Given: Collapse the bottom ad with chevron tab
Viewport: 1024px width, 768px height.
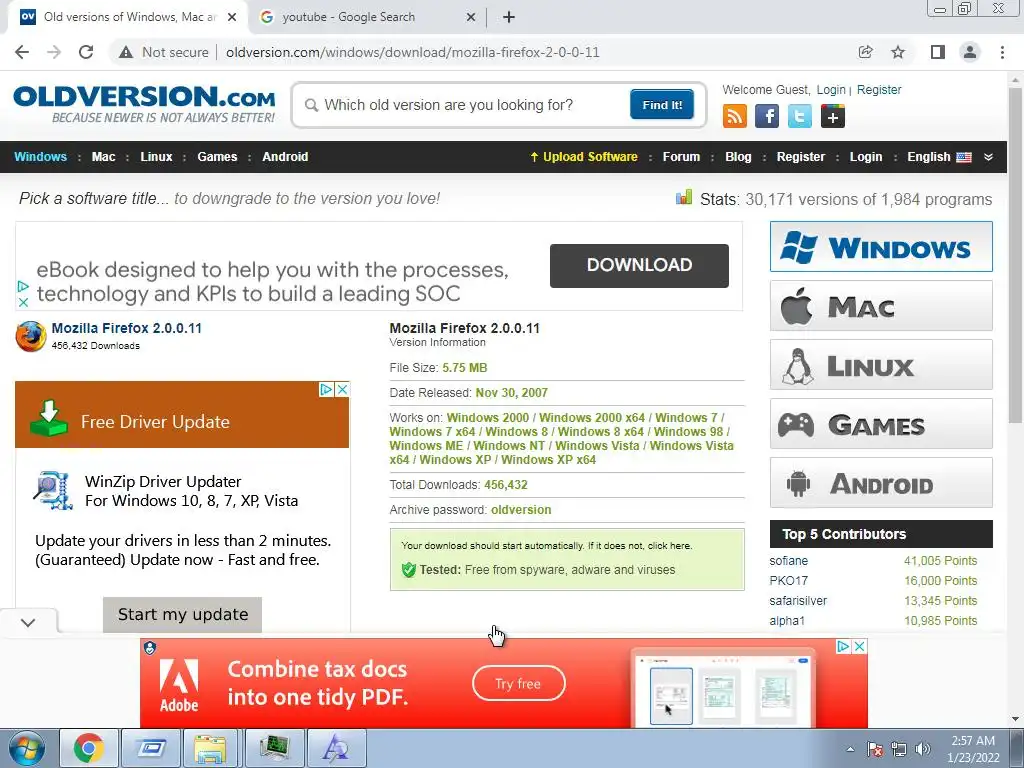Looking at the screenshot, I should (28, 622).
